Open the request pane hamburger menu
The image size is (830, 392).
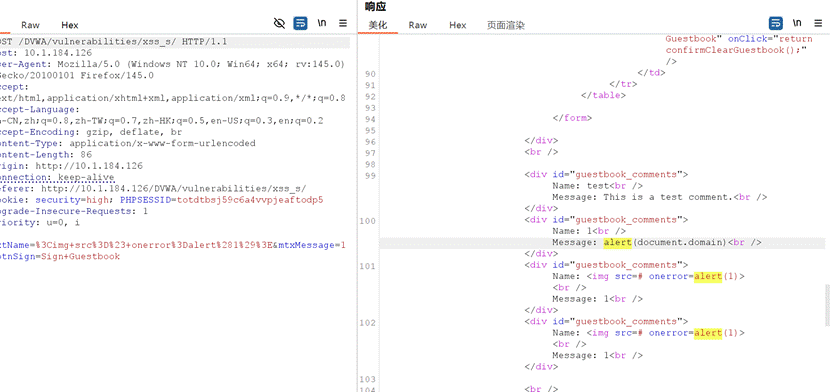343,23
